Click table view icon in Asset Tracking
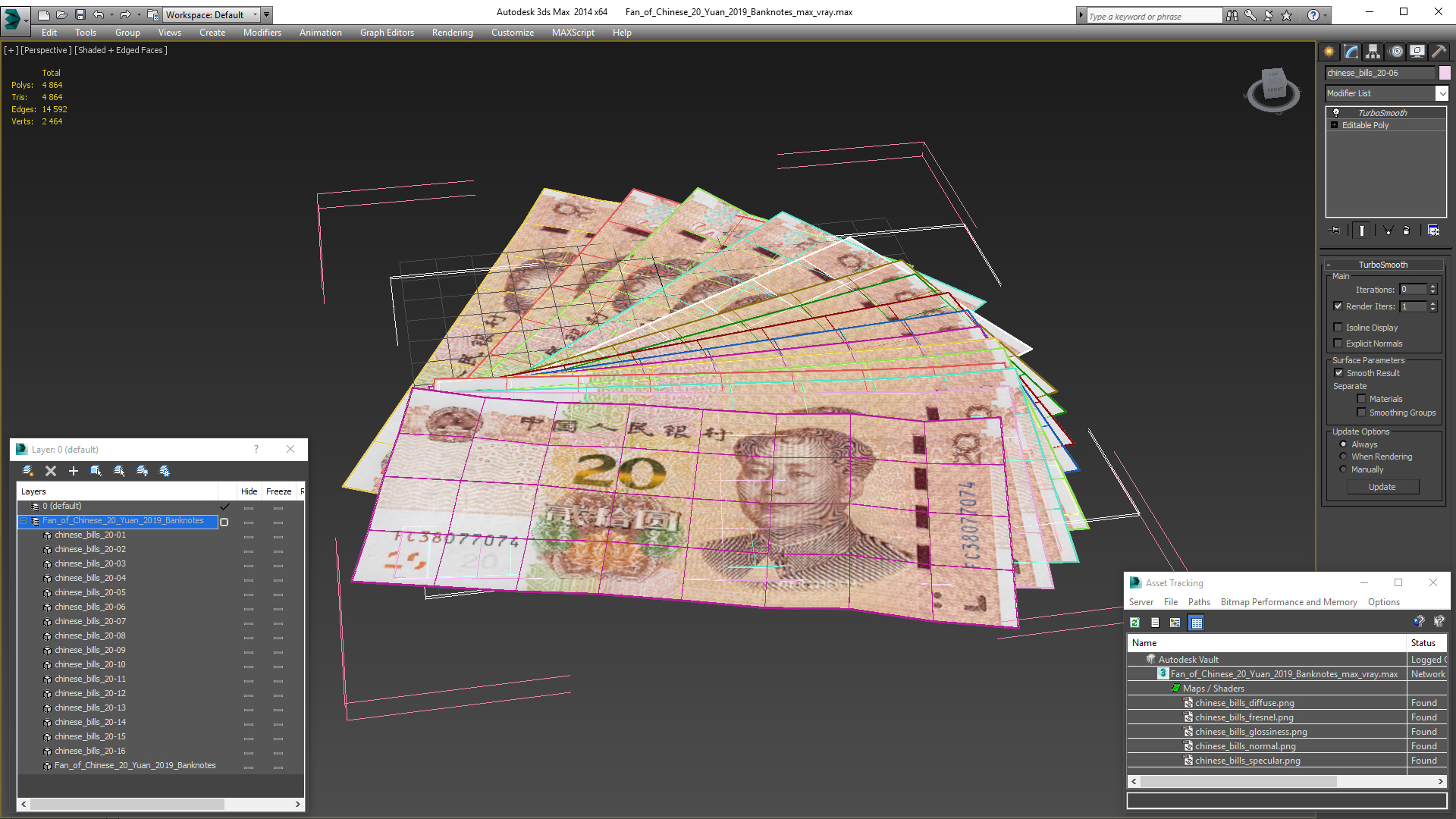The height and width of the screenshot is (819, 1456). (1197, 623)
